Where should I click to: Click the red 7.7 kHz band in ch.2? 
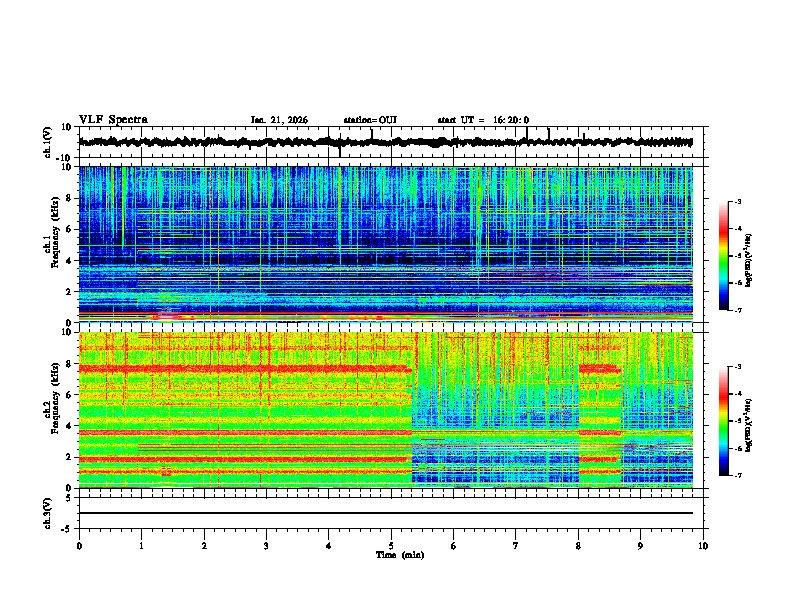245,369
